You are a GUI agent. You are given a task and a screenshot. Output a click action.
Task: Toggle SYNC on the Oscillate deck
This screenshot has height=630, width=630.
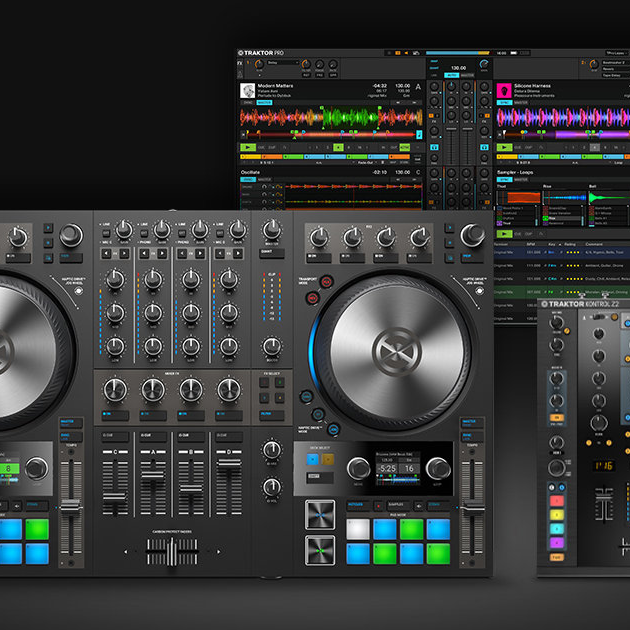[248, 179]
